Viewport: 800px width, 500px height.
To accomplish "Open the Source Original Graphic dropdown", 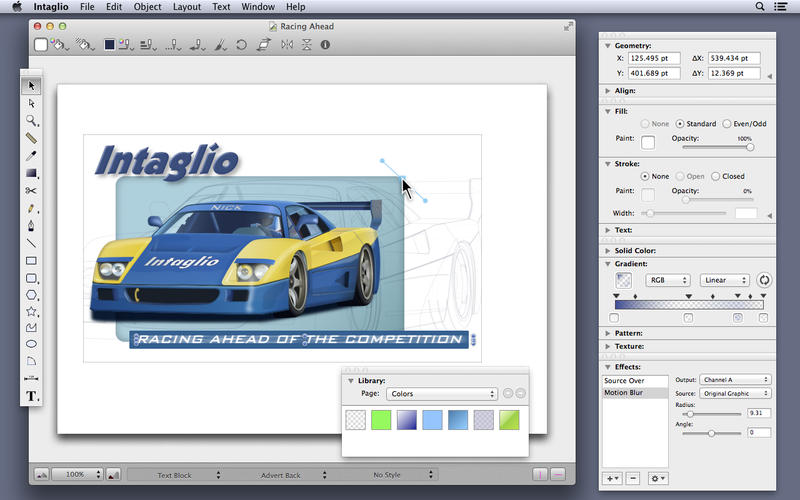I will [x=735, y=393].
